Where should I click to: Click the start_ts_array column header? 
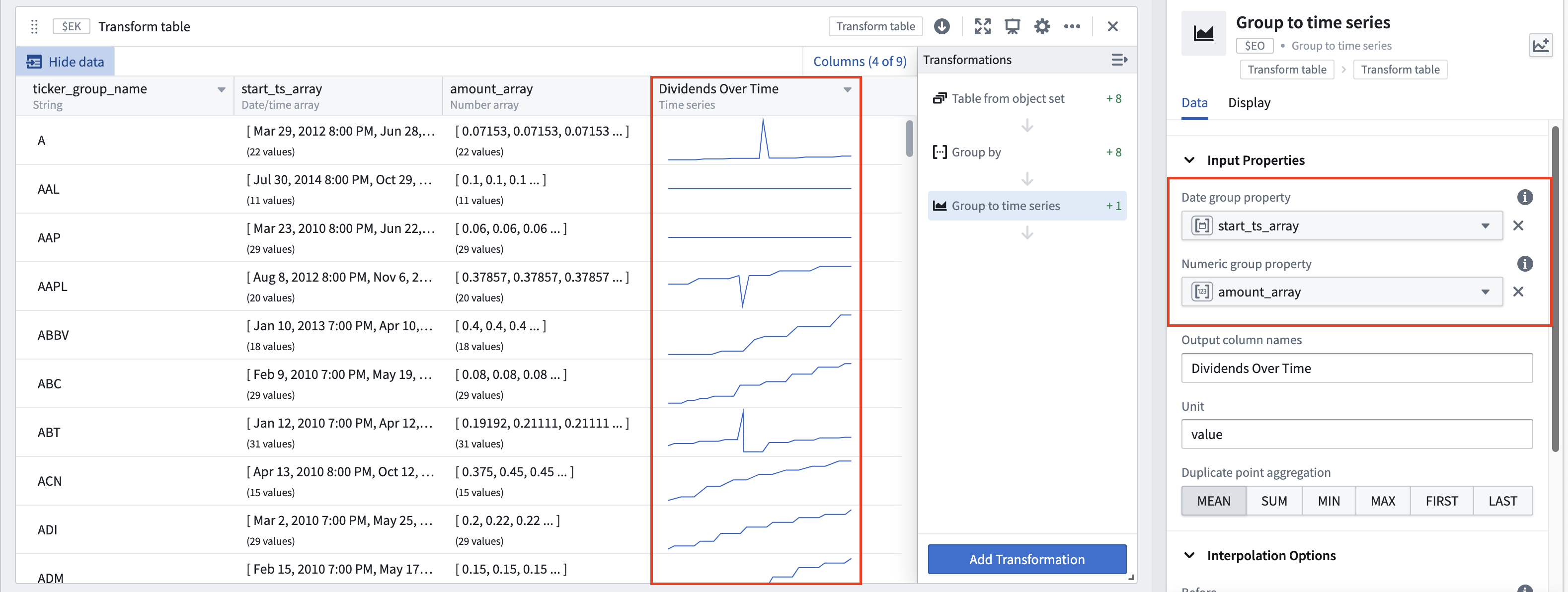[338, 95]
